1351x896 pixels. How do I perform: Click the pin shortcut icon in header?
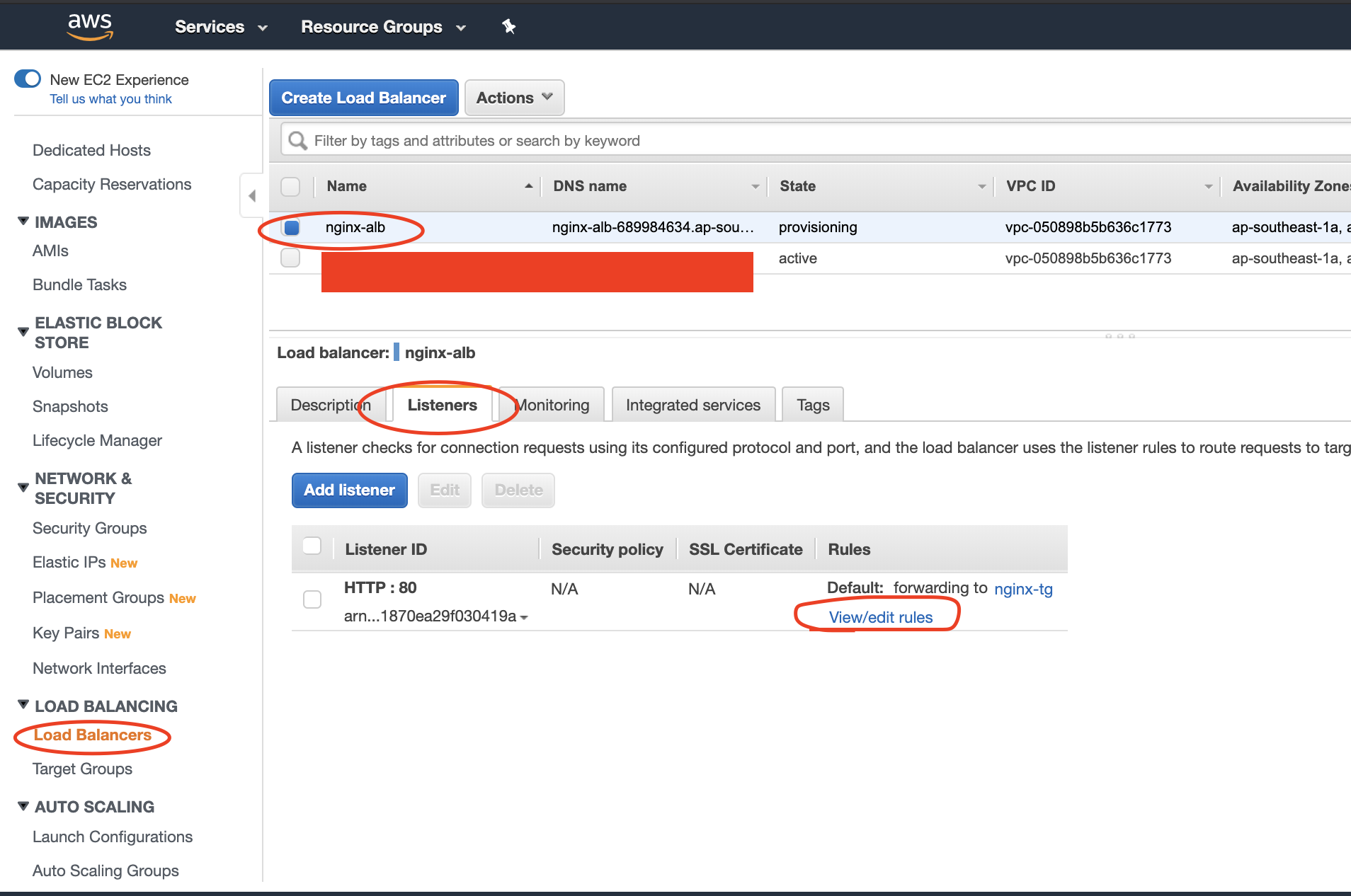click(x=508, y=27)
